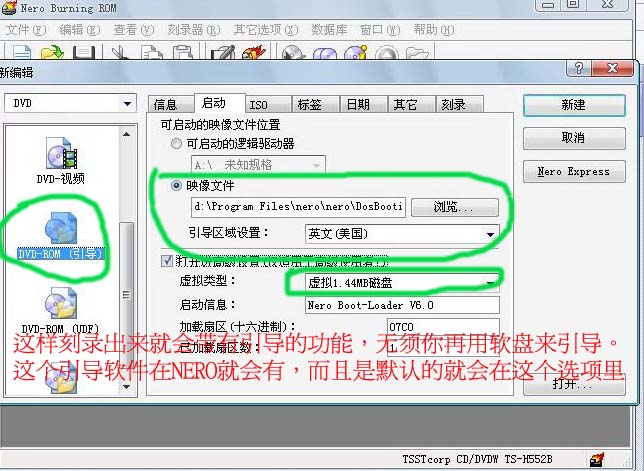
Task: Open the 帮助(H) menu
Action: [434, 30]
